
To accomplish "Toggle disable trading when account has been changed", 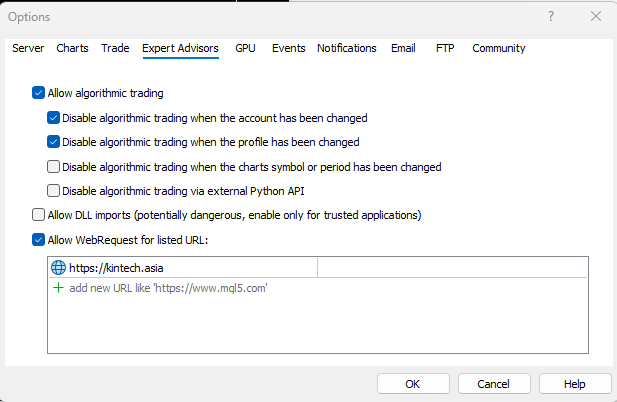I will (x=53, y=118).
